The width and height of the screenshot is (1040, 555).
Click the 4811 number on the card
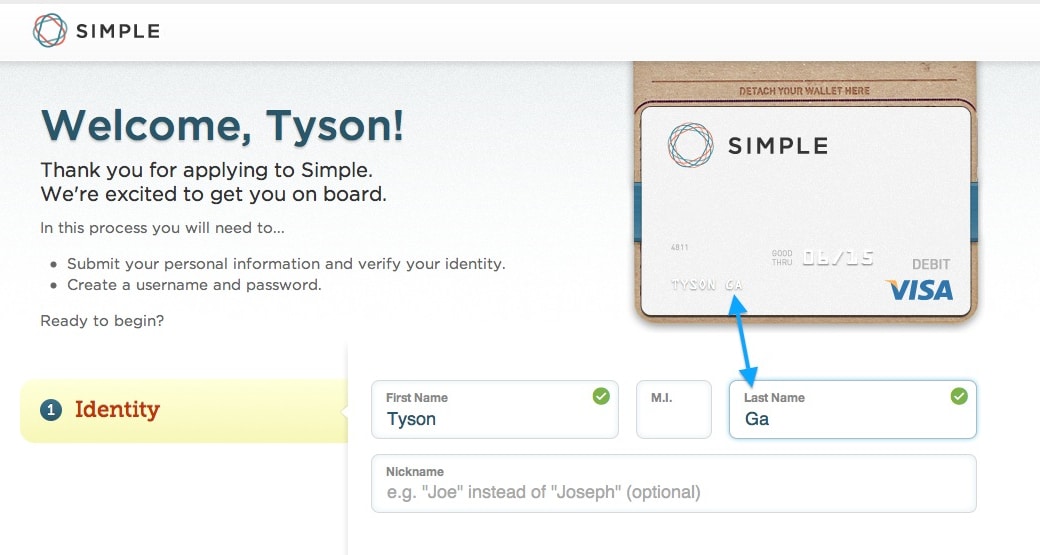pos(680,248)
